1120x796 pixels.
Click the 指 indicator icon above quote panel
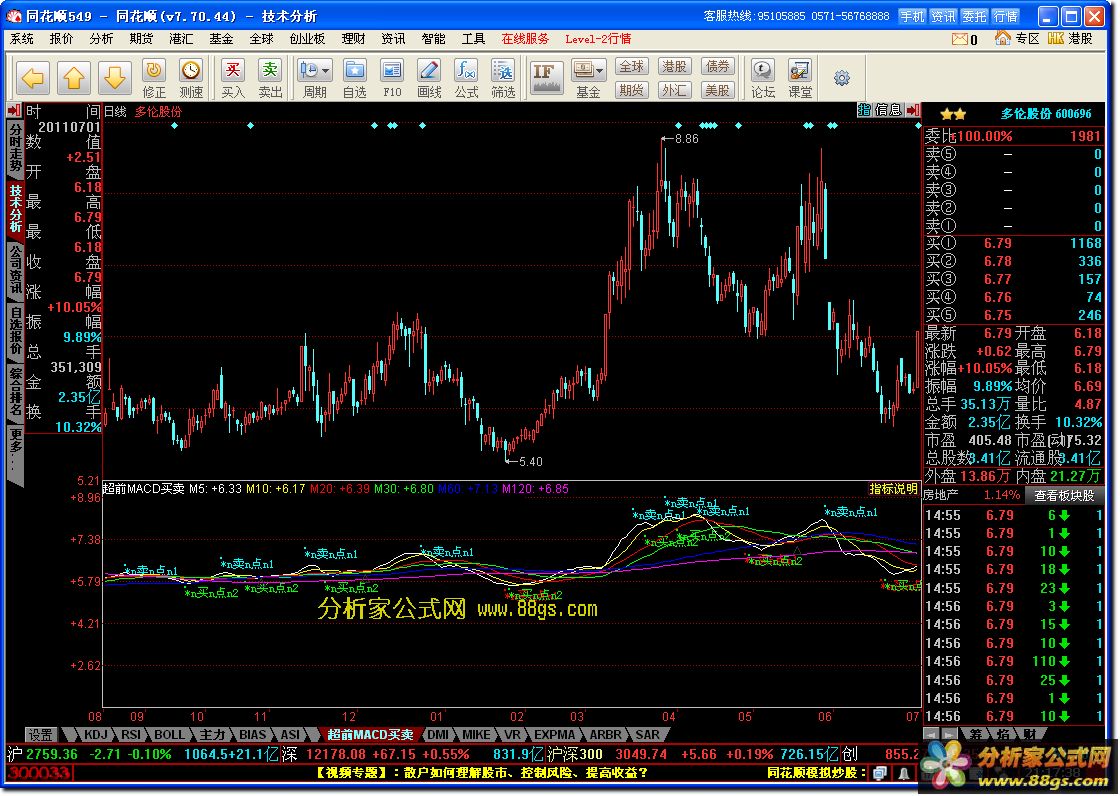point(864,110)
